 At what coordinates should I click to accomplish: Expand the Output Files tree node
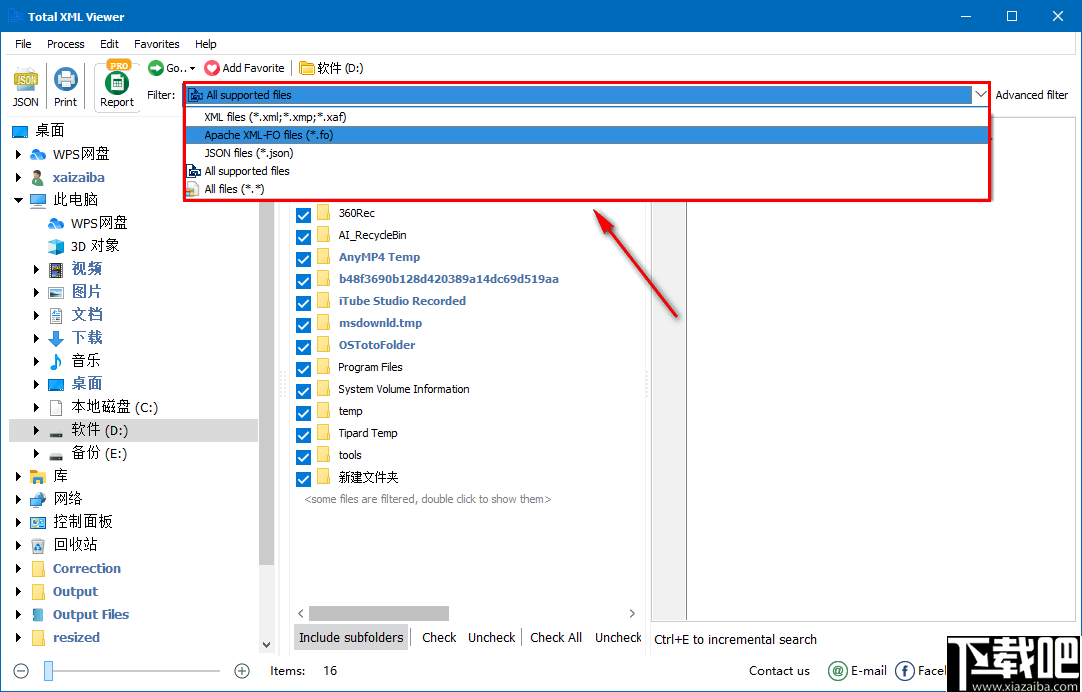tap(19, 615)
